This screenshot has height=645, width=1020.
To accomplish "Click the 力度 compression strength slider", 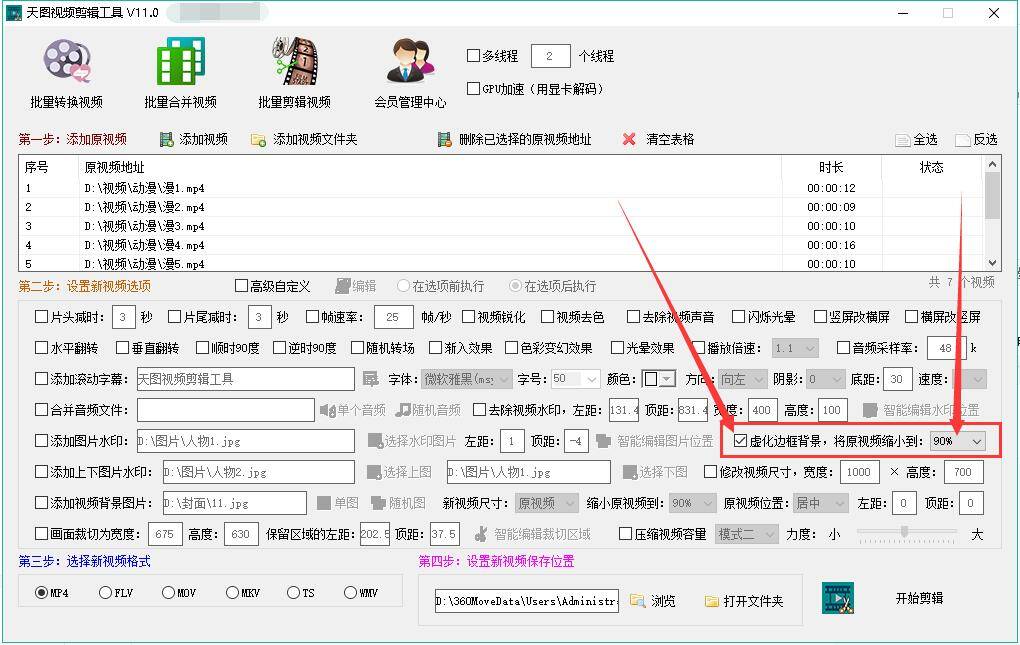I will click(x=907, y=533).
